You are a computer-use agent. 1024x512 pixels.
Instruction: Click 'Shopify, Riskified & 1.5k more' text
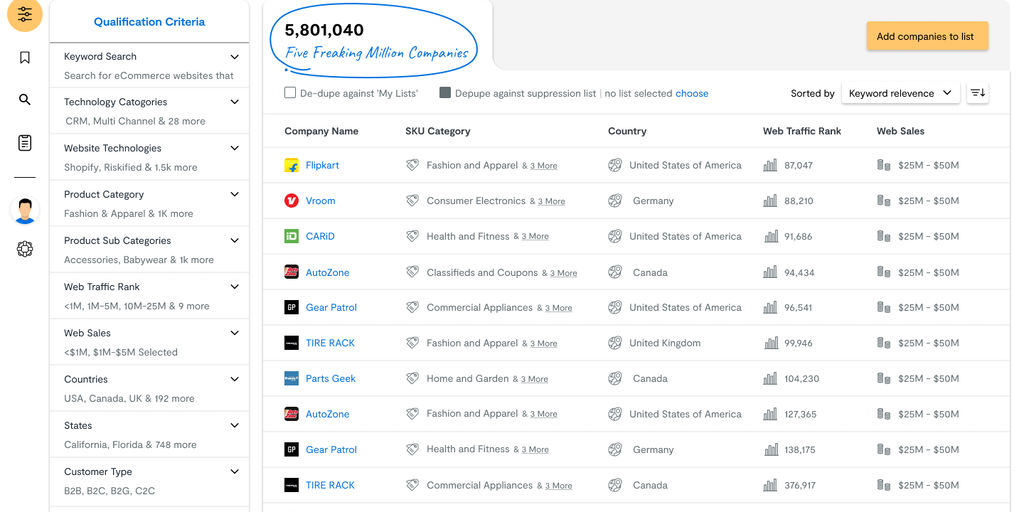pyautogui.click(x=131, y=167)
